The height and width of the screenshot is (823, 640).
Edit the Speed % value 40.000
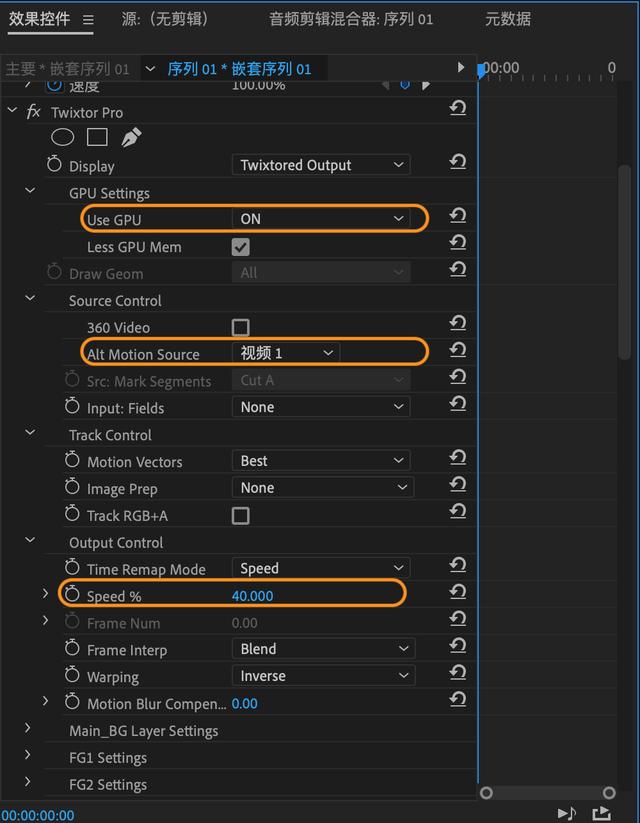tap(253, 596)
